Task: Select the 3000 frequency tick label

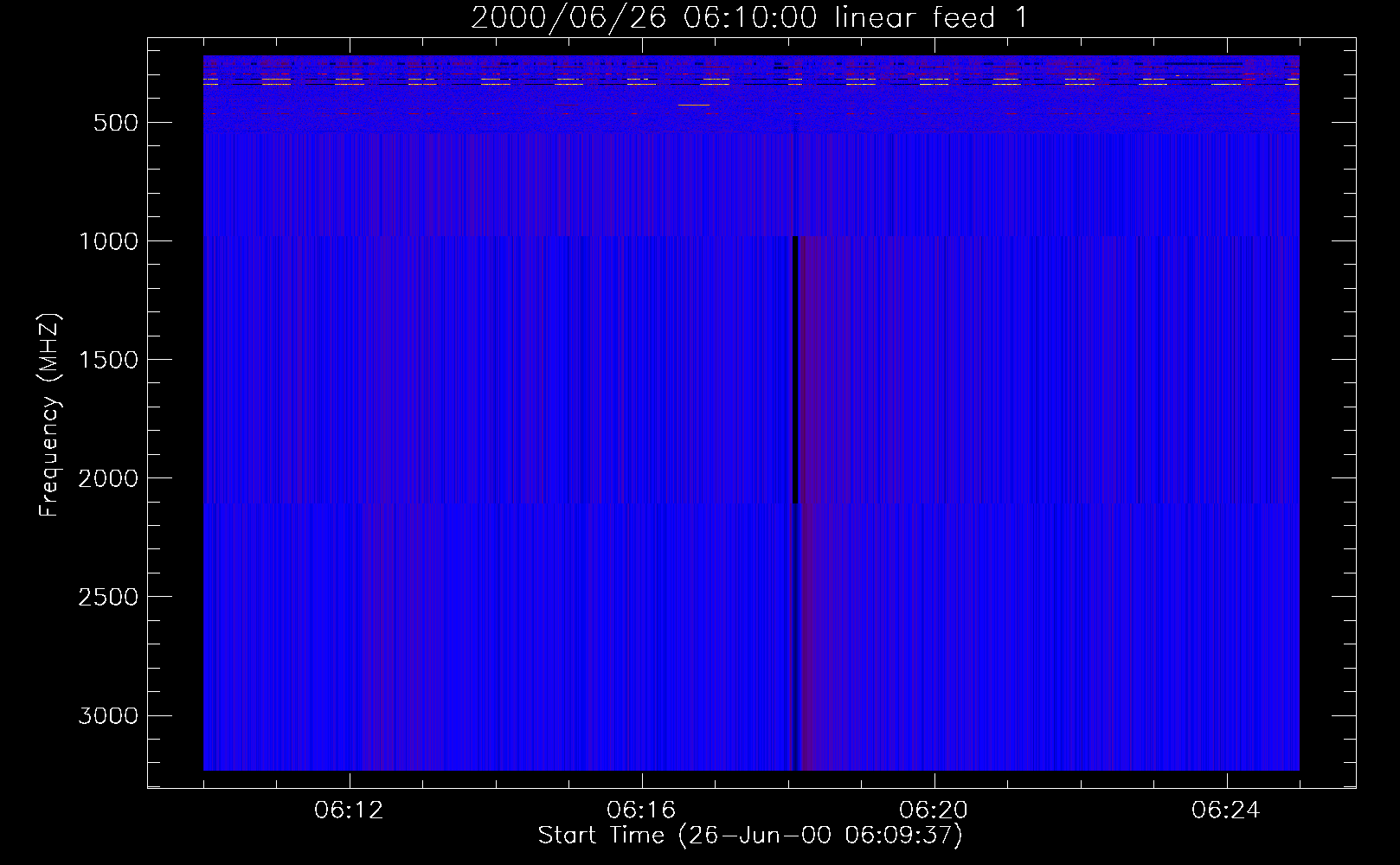Action: pos(108,716)
